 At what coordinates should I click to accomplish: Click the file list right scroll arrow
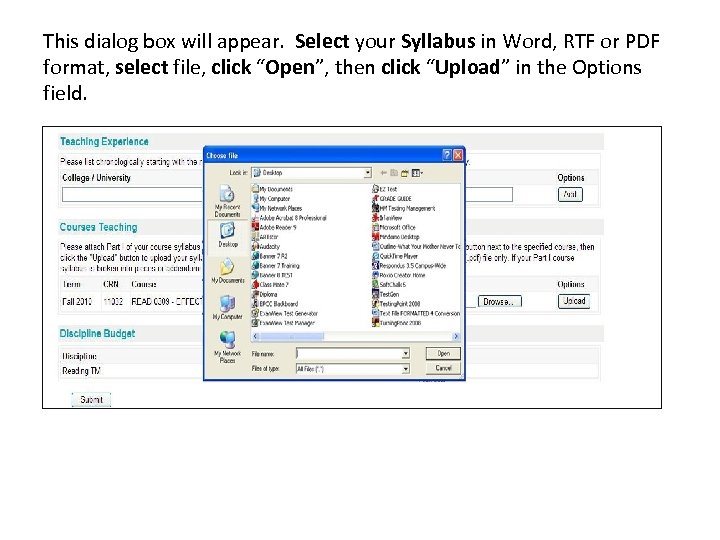[456, 337]
